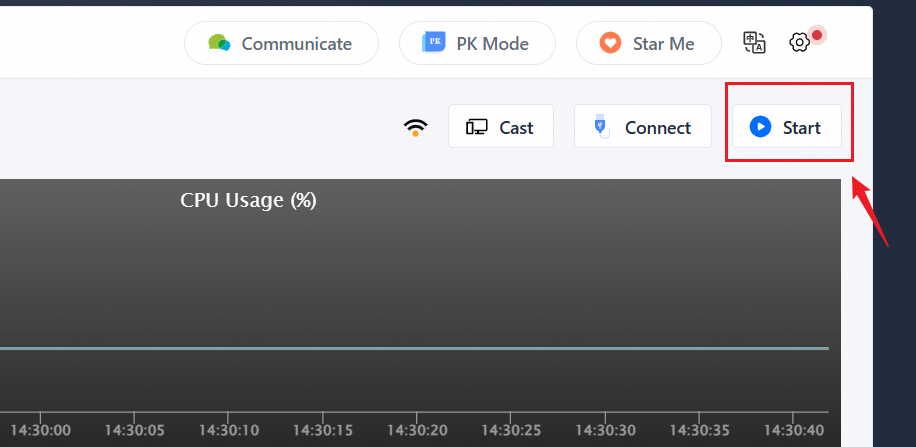916x447 pixels.
Task: Check the Wi-Fi connection status icon
Action: coord(416,127)
